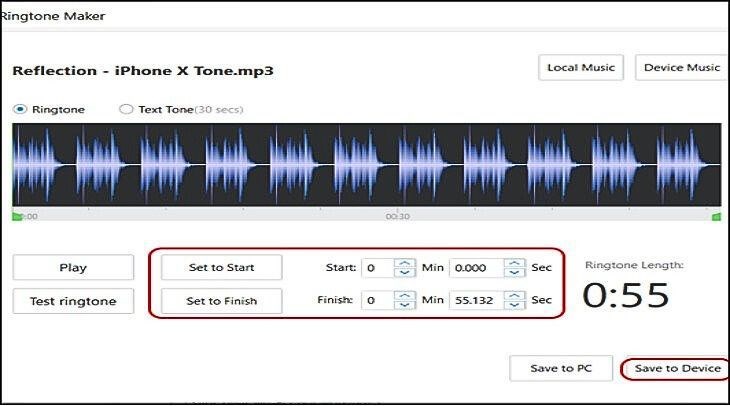
Task: Click the Device Music button
Action: click(x=682, y=68)
